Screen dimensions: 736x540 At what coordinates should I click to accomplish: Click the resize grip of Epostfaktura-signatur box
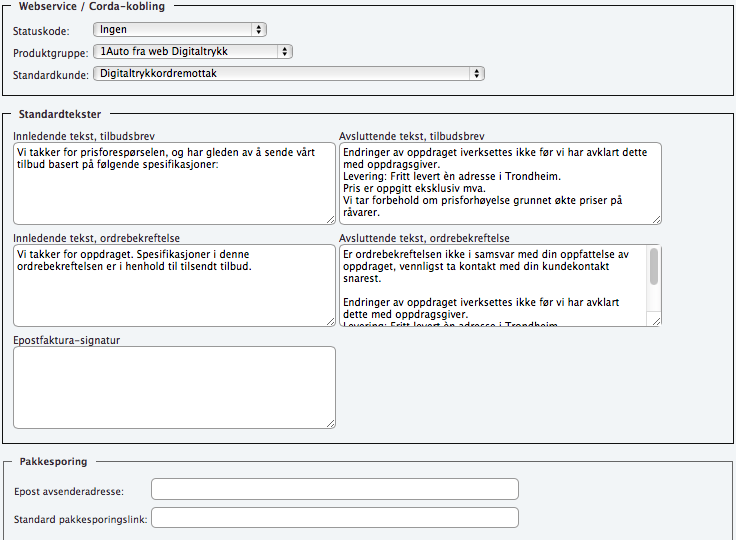coord(330,423)
